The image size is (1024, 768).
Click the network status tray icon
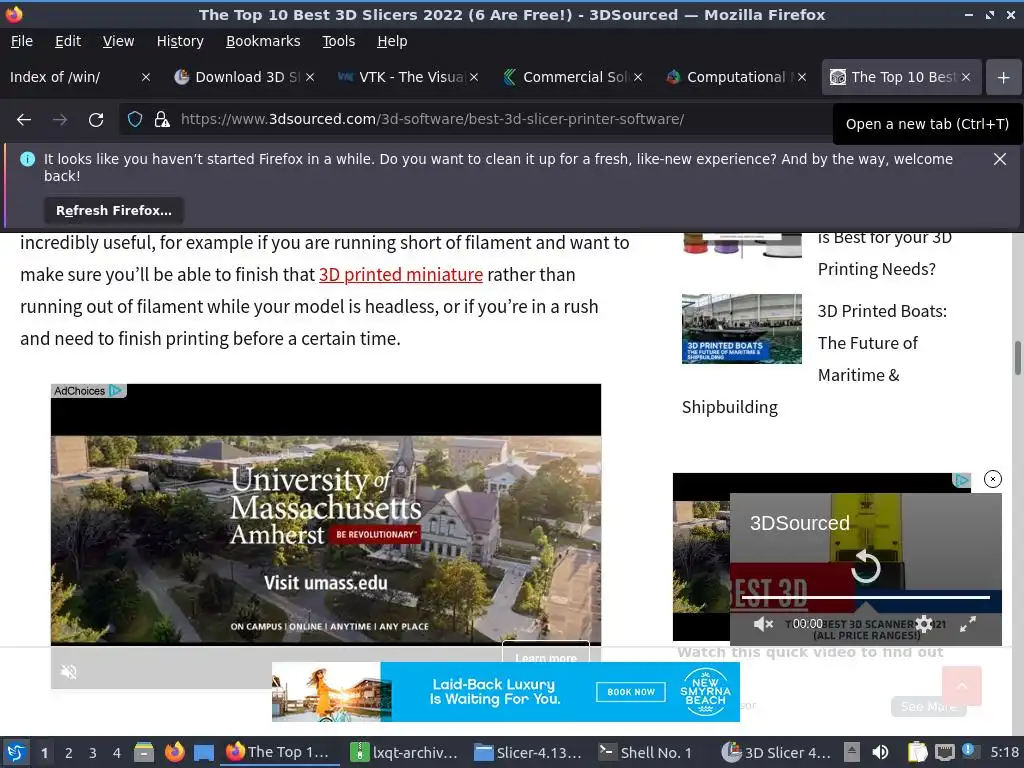pyautogui.click(x=944, y=752)
